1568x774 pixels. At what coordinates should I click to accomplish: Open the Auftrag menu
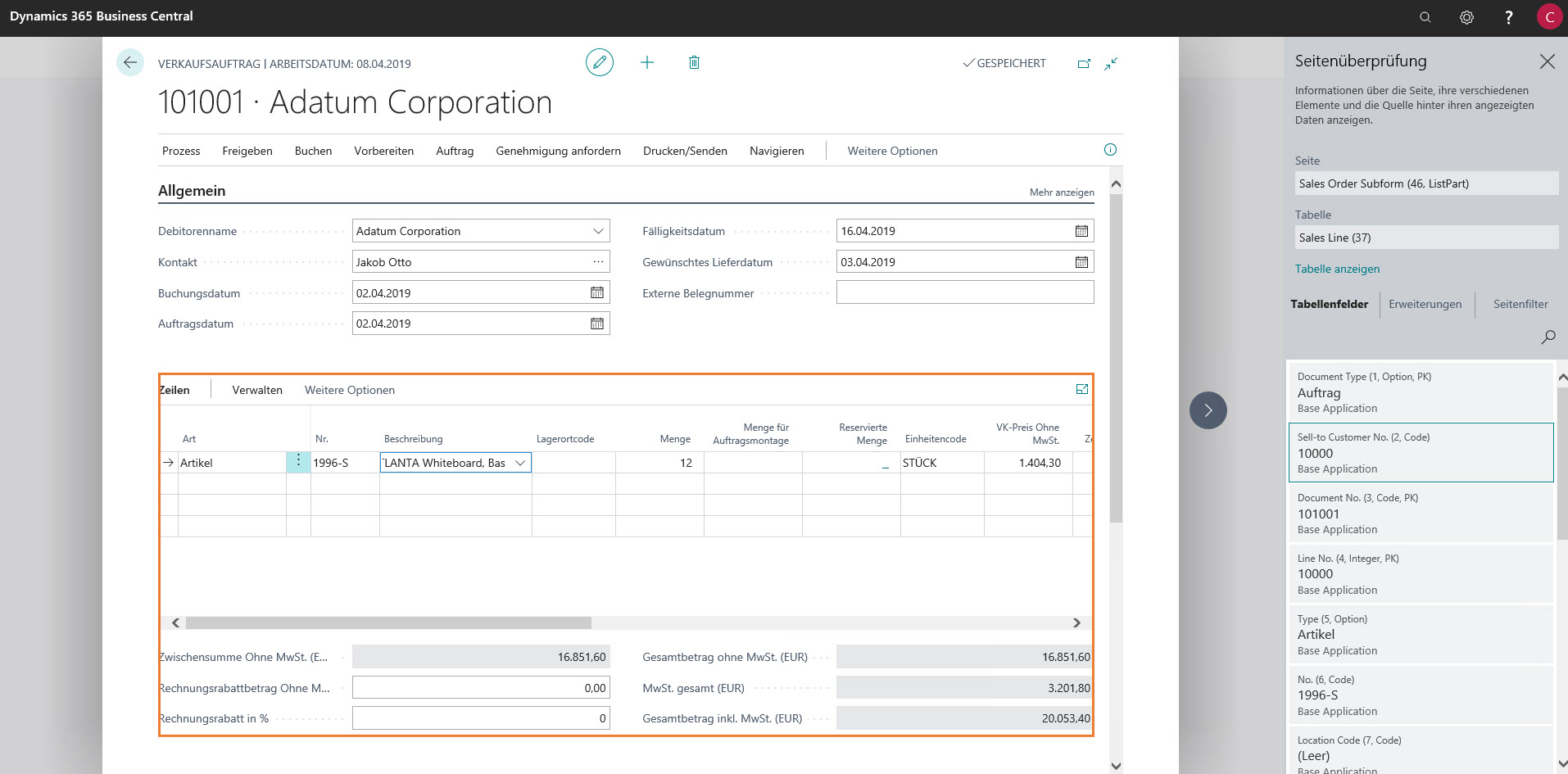point(455,151)
